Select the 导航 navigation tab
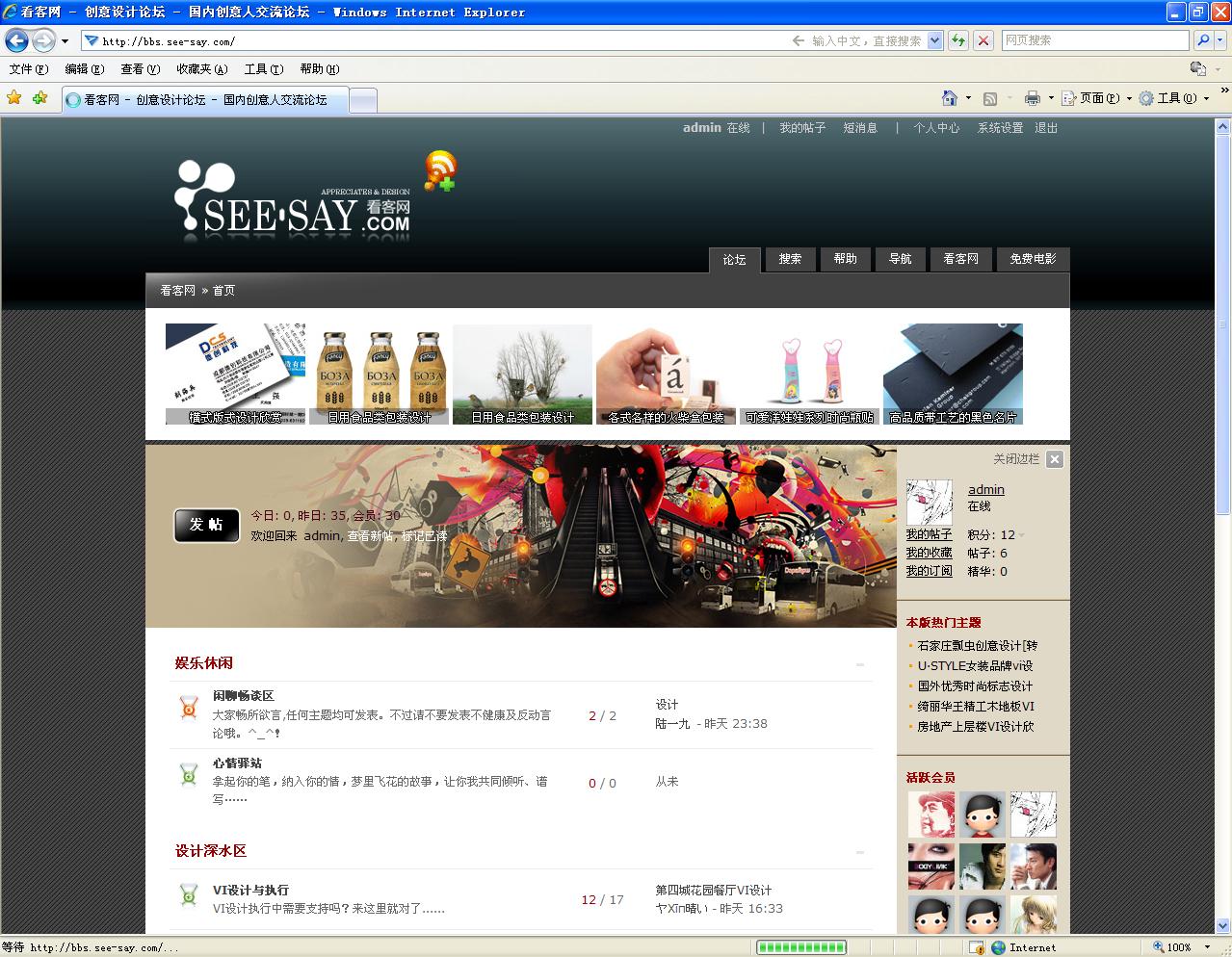 (900, 259)
